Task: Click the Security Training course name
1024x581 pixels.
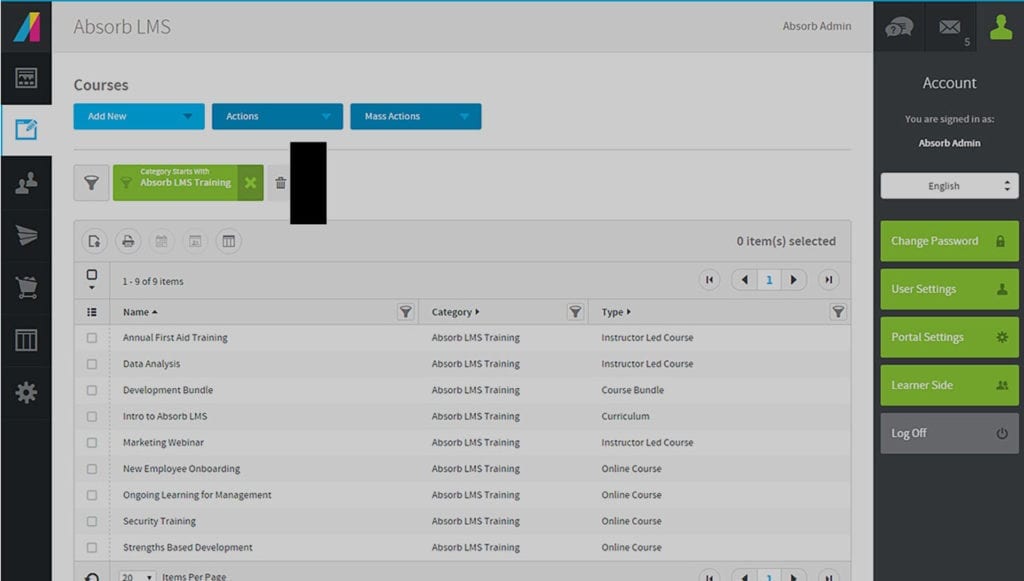Action: tap(159, 521)
